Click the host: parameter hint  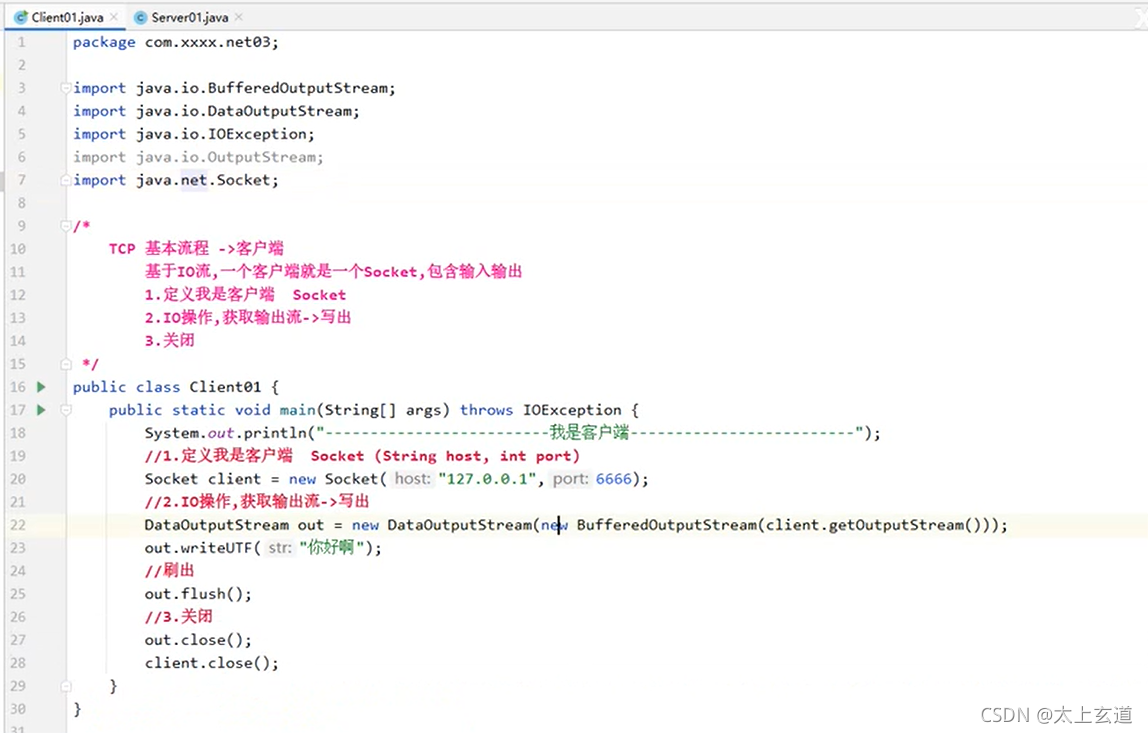coord(413,479)
